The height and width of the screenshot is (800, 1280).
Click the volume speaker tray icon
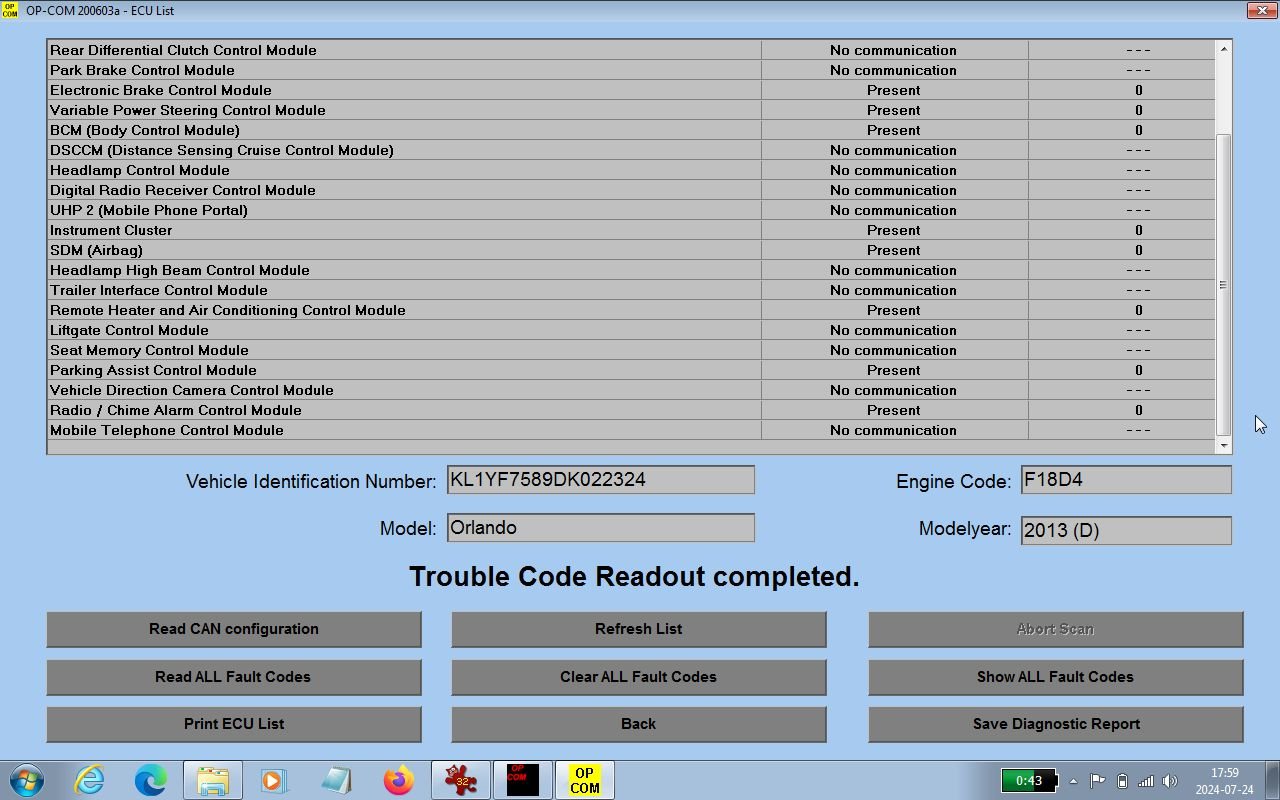(x=1170, y=781)
